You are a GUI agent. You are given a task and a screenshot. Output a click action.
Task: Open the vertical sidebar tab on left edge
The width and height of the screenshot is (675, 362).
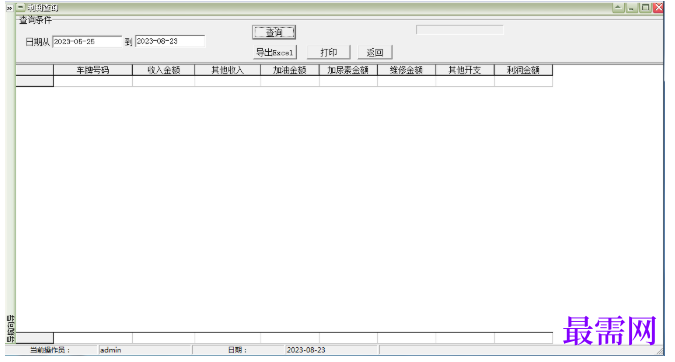click(10, 329)
